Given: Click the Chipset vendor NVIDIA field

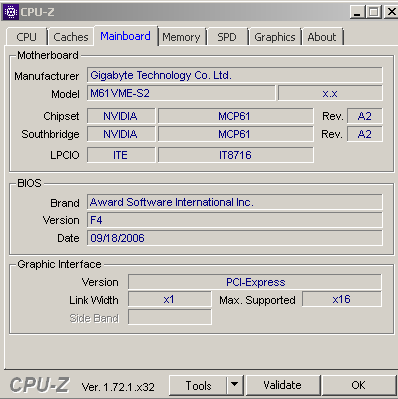Looking at the screenshot, I should pos(121,116).
